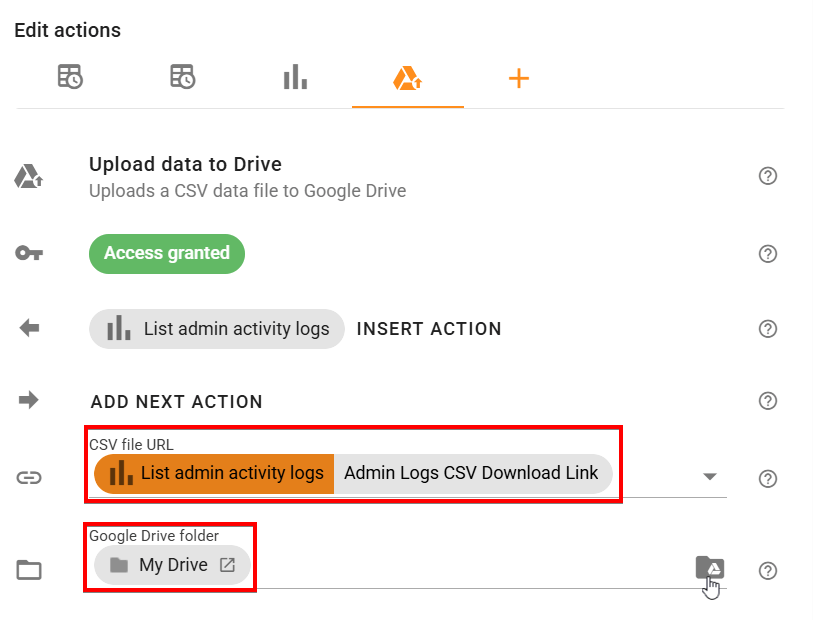This screenshot has height=620, width=813.
Task: Open My Drive in a new window
Action: click(x=226, y=564)
